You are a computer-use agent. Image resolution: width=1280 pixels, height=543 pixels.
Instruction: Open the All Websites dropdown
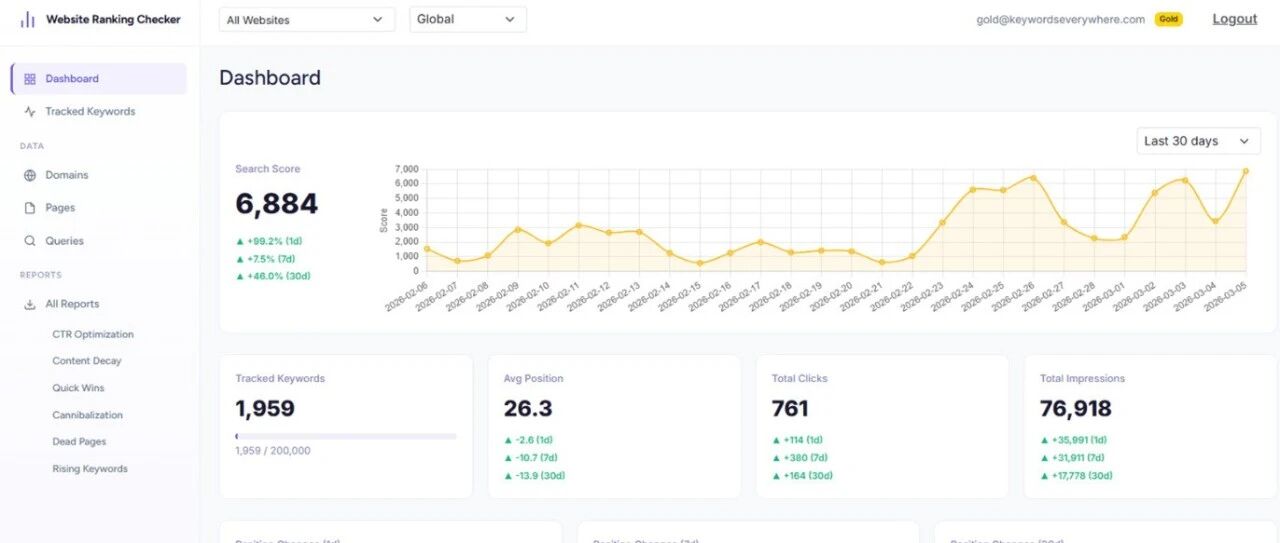306,19
